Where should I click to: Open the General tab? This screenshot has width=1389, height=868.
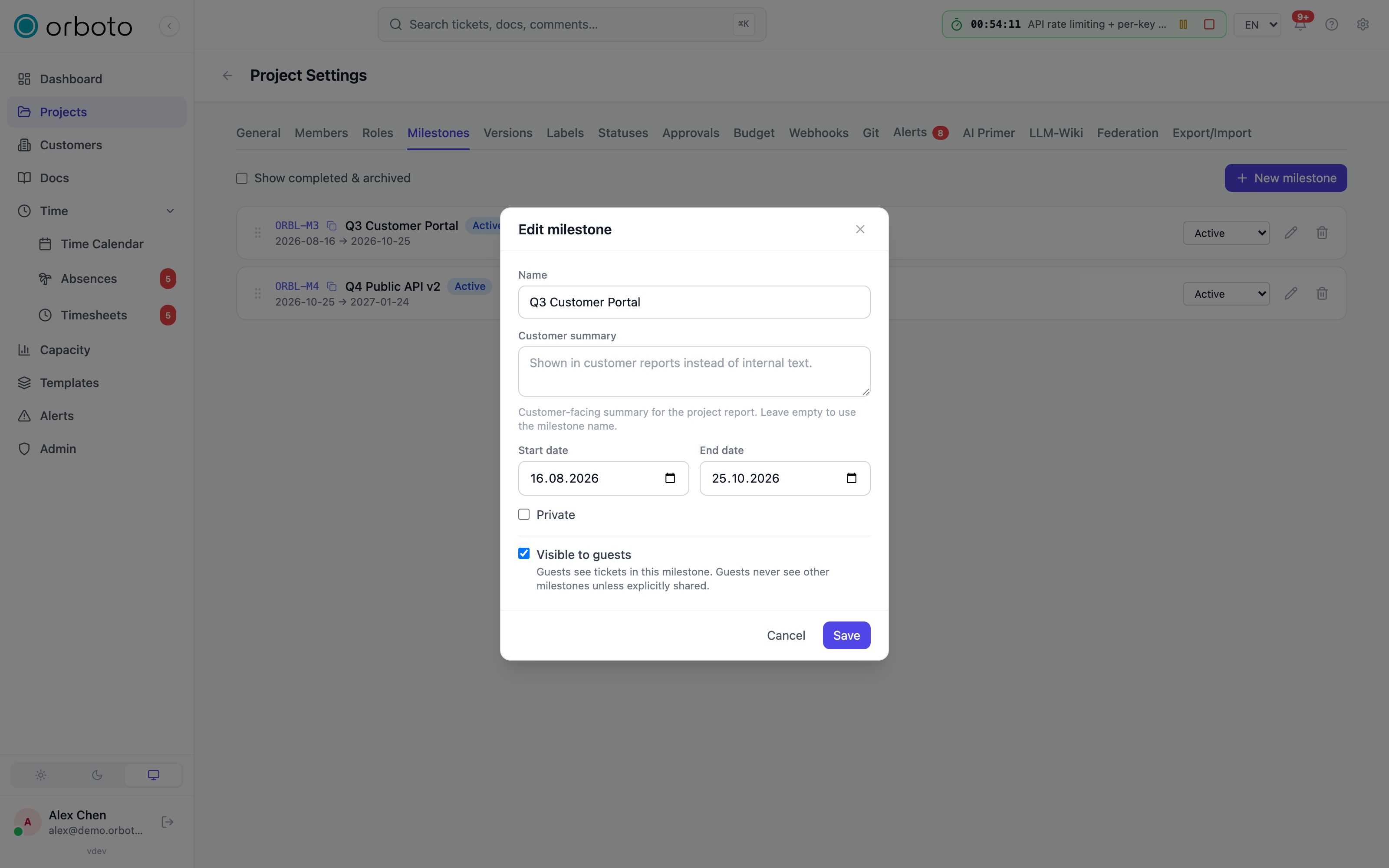258,133
